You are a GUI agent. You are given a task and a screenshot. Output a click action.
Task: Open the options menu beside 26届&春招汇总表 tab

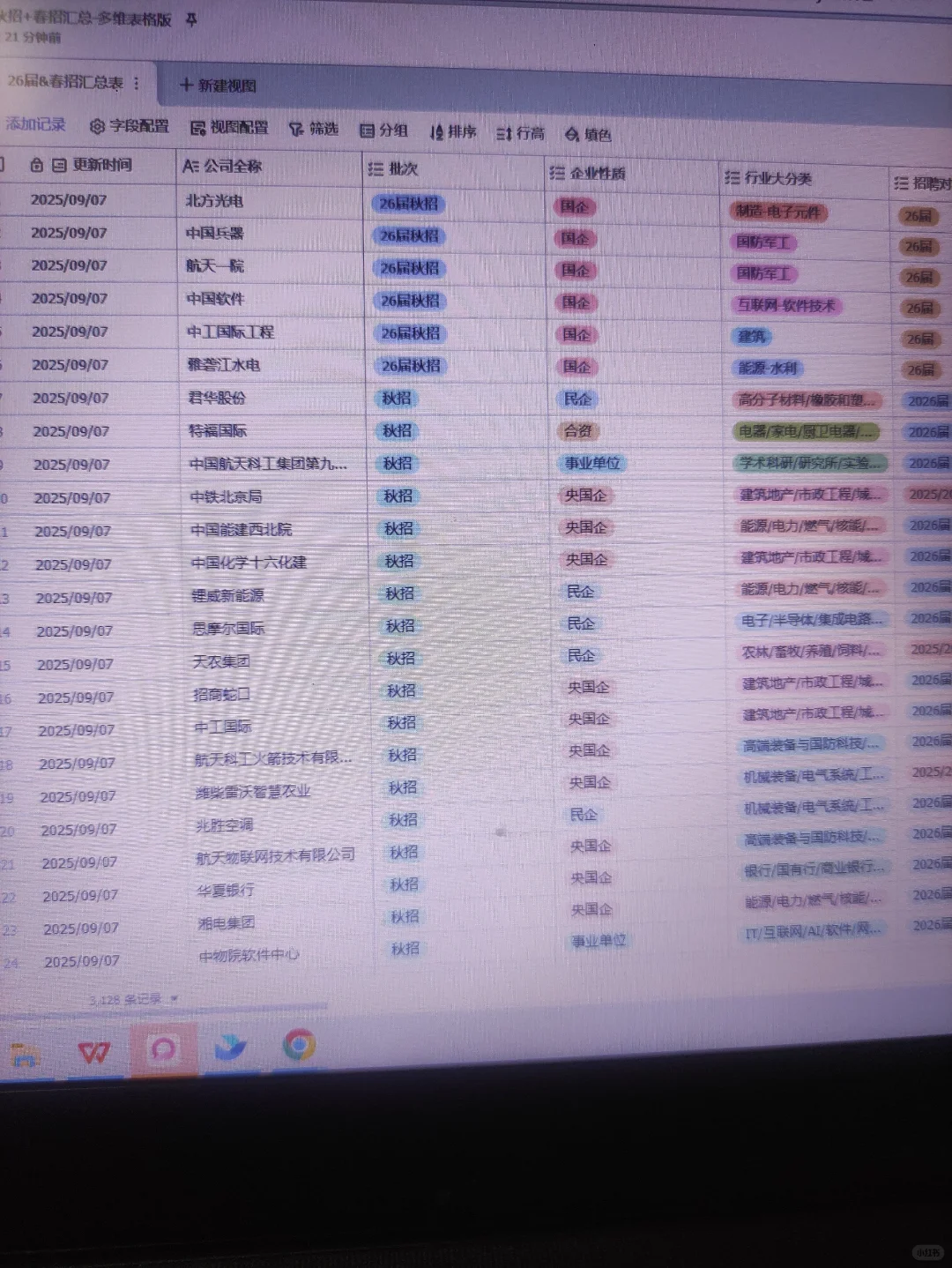pos(136,83)
